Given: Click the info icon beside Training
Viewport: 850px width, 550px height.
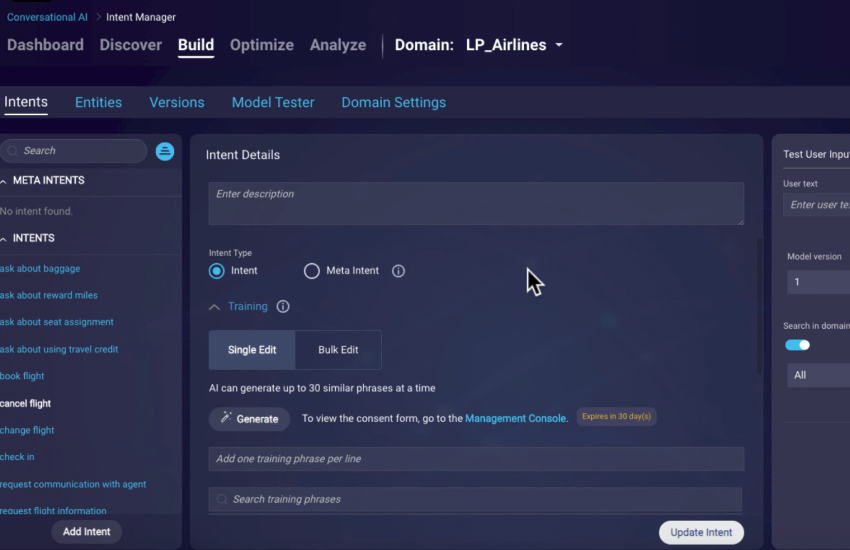Looking at the screenshot, I should 283,307.
